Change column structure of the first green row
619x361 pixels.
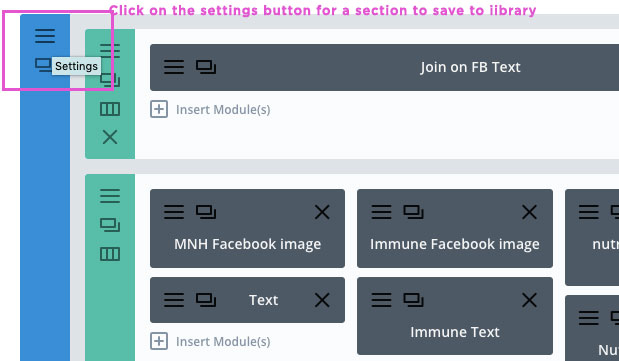click(x=110, y=109)
